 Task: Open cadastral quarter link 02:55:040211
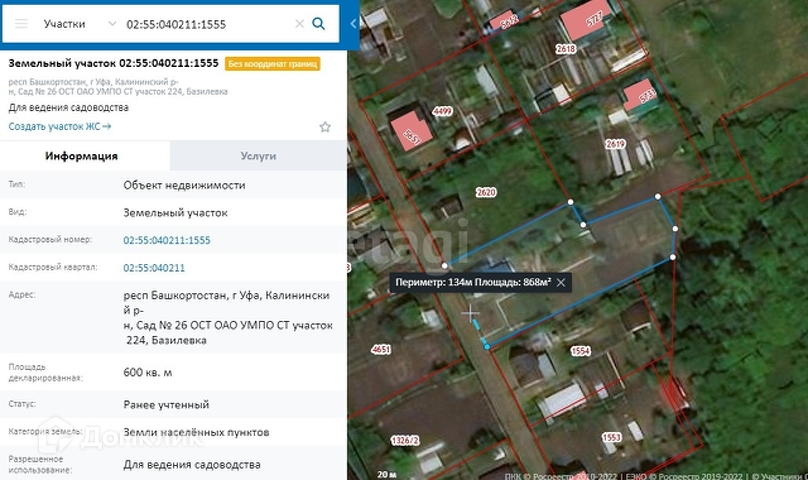(154, 268)
